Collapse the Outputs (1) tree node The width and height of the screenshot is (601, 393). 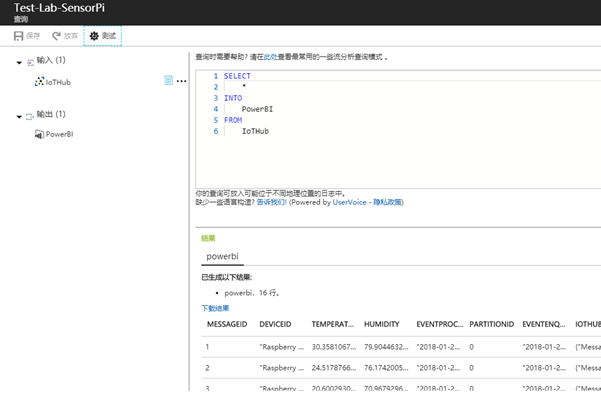tap(19, 117)
